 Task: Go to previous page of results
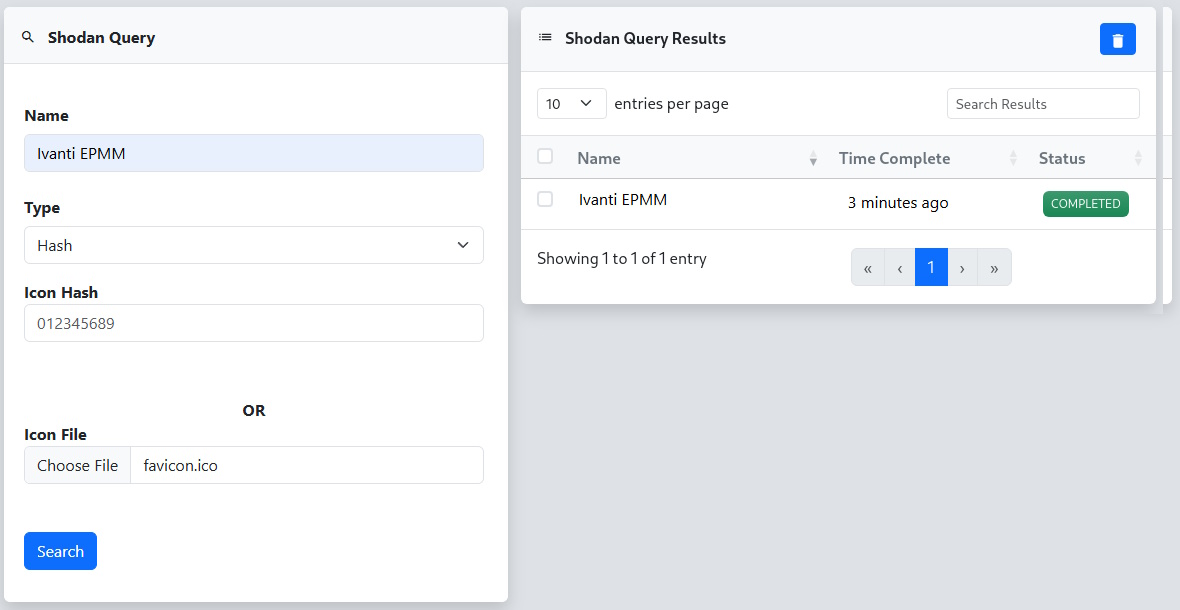pos(900,267)
